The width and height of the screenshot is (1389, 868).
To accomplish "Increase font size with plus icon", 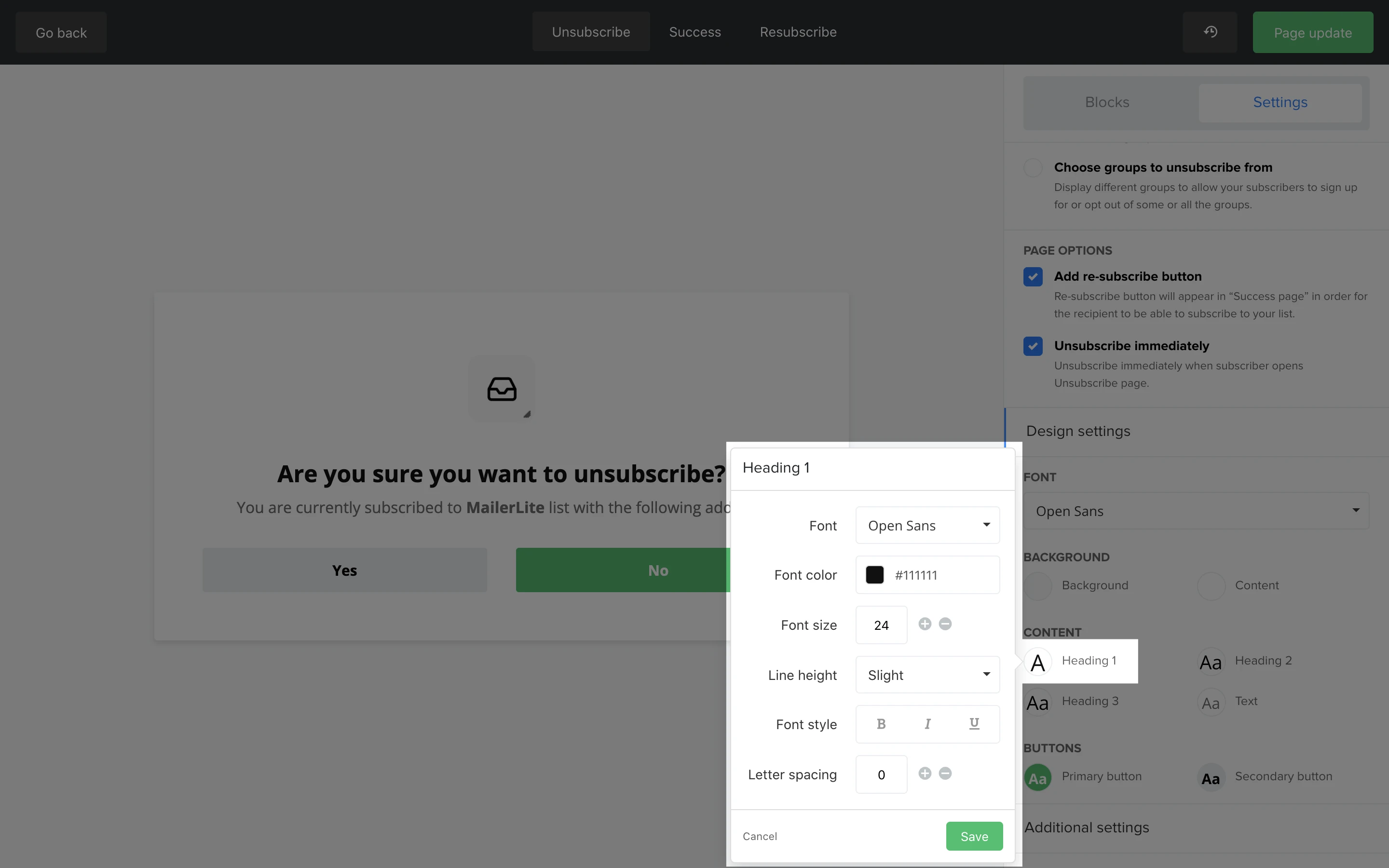I will (x=925, y=624).
